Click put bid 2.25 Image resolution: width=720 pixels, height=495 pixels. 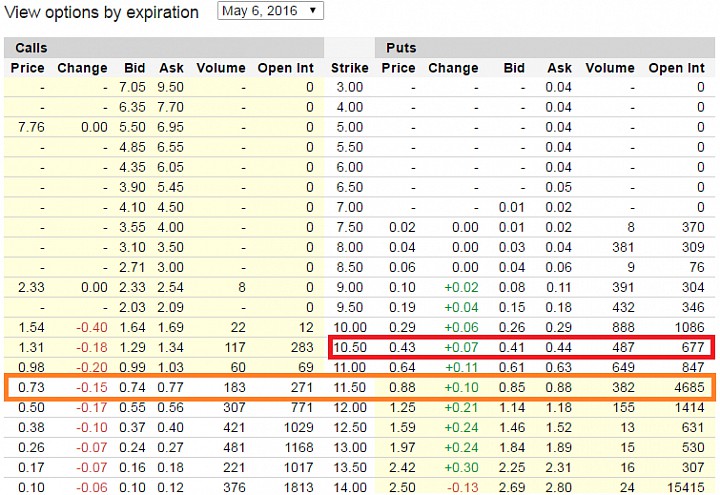click(x=512, y=467)
